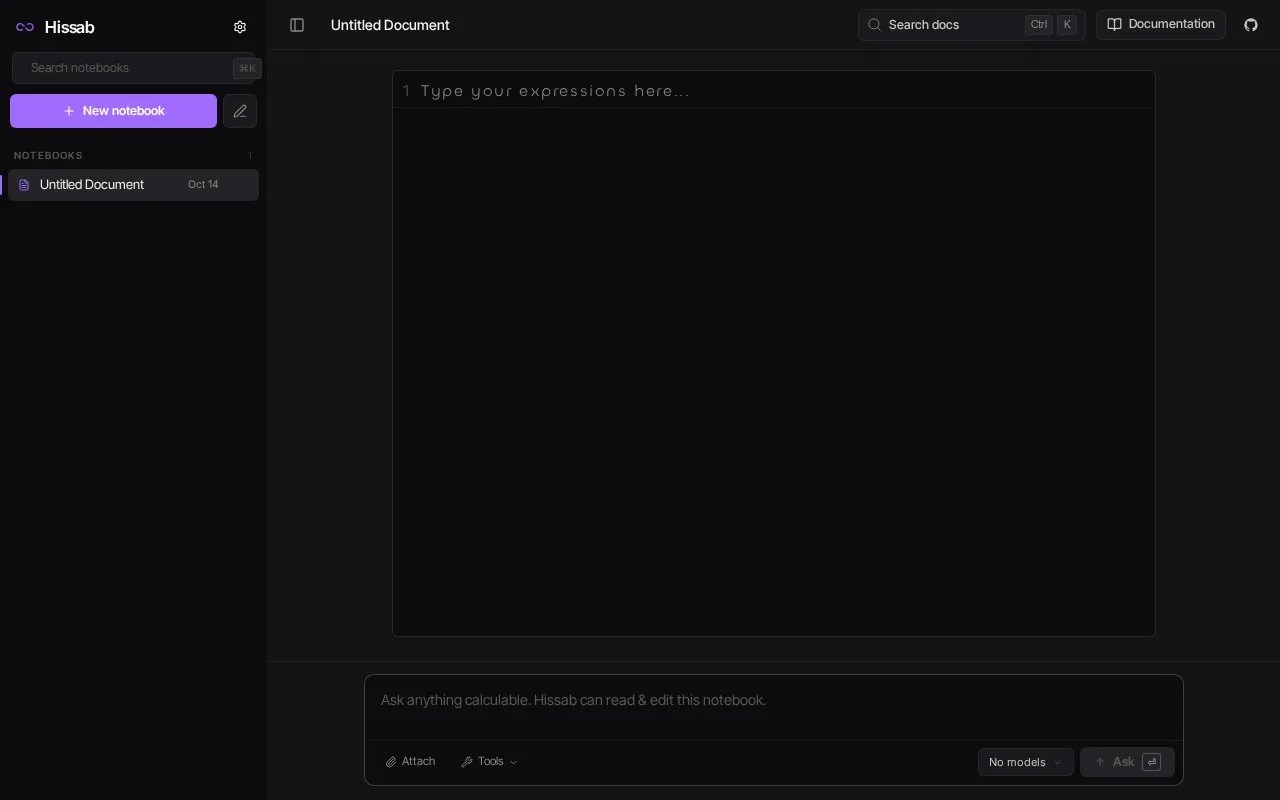Open the Documentation link

pos(1161,25)
